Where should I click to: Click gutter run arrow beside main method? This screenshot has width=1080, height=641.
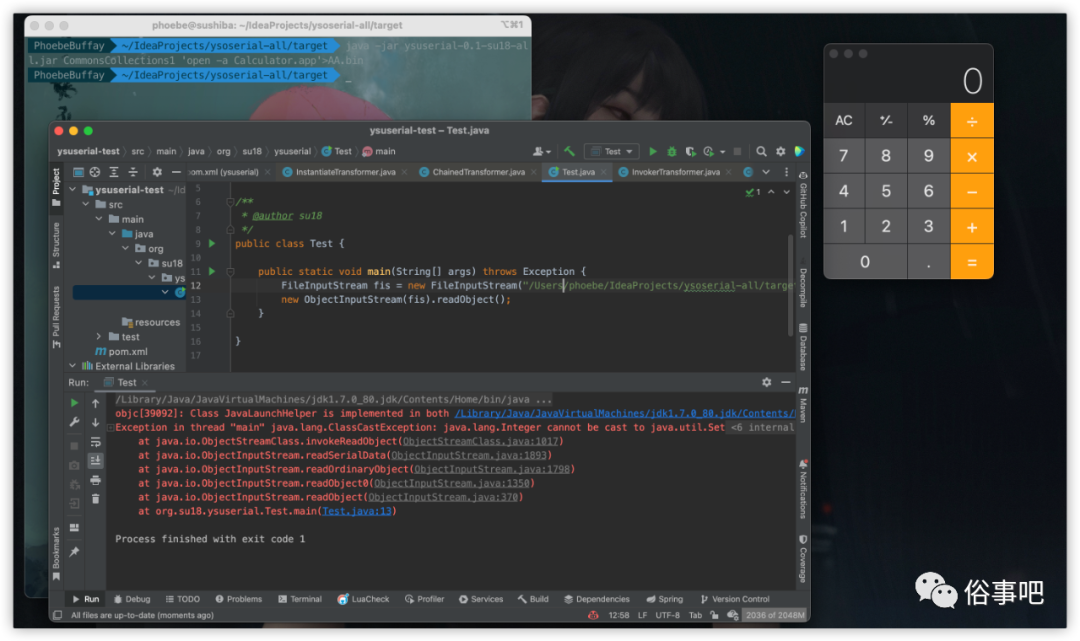(212, 271)
